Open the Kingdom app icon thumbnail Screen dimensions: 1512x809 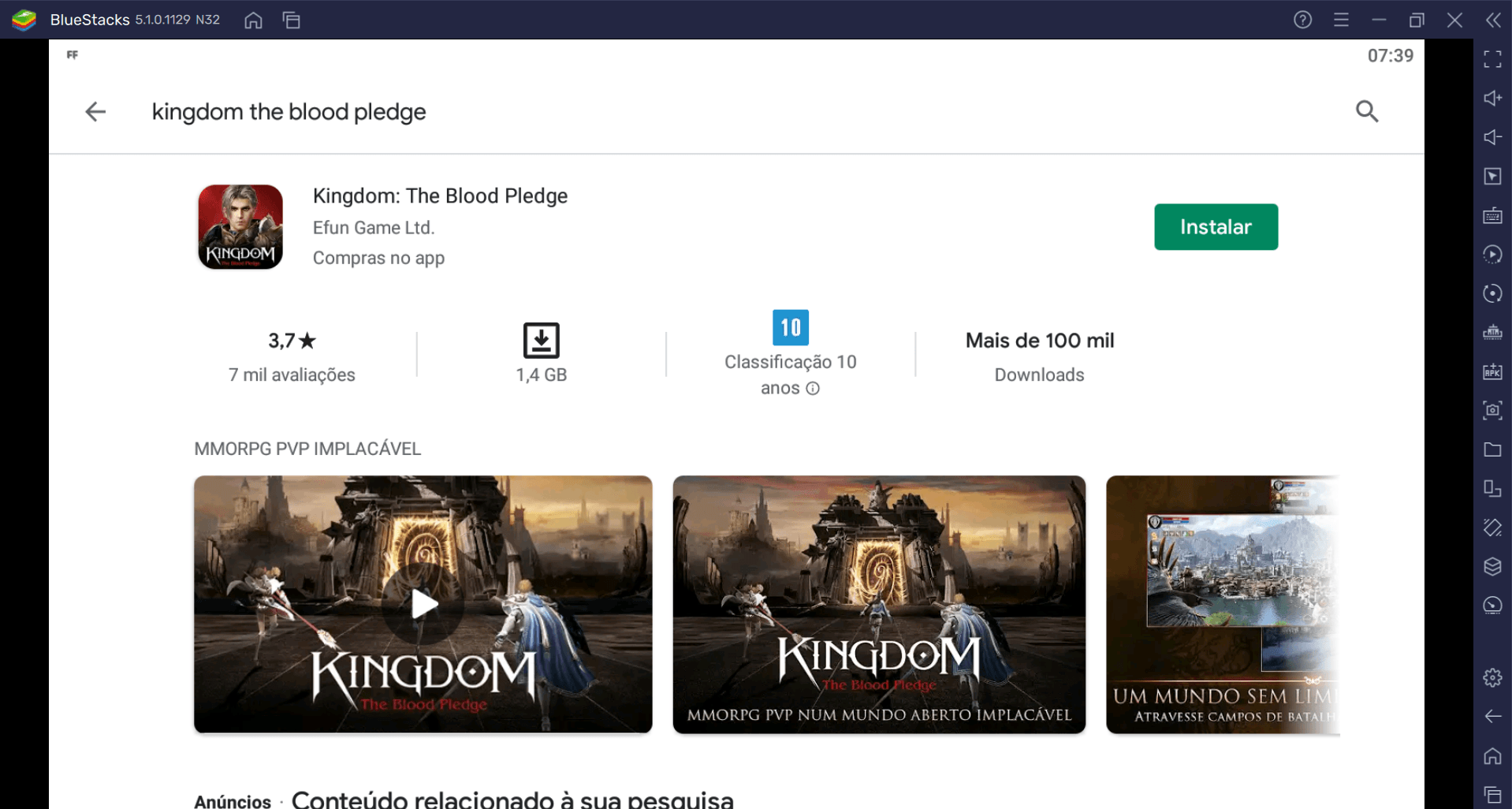click(240, 227)
